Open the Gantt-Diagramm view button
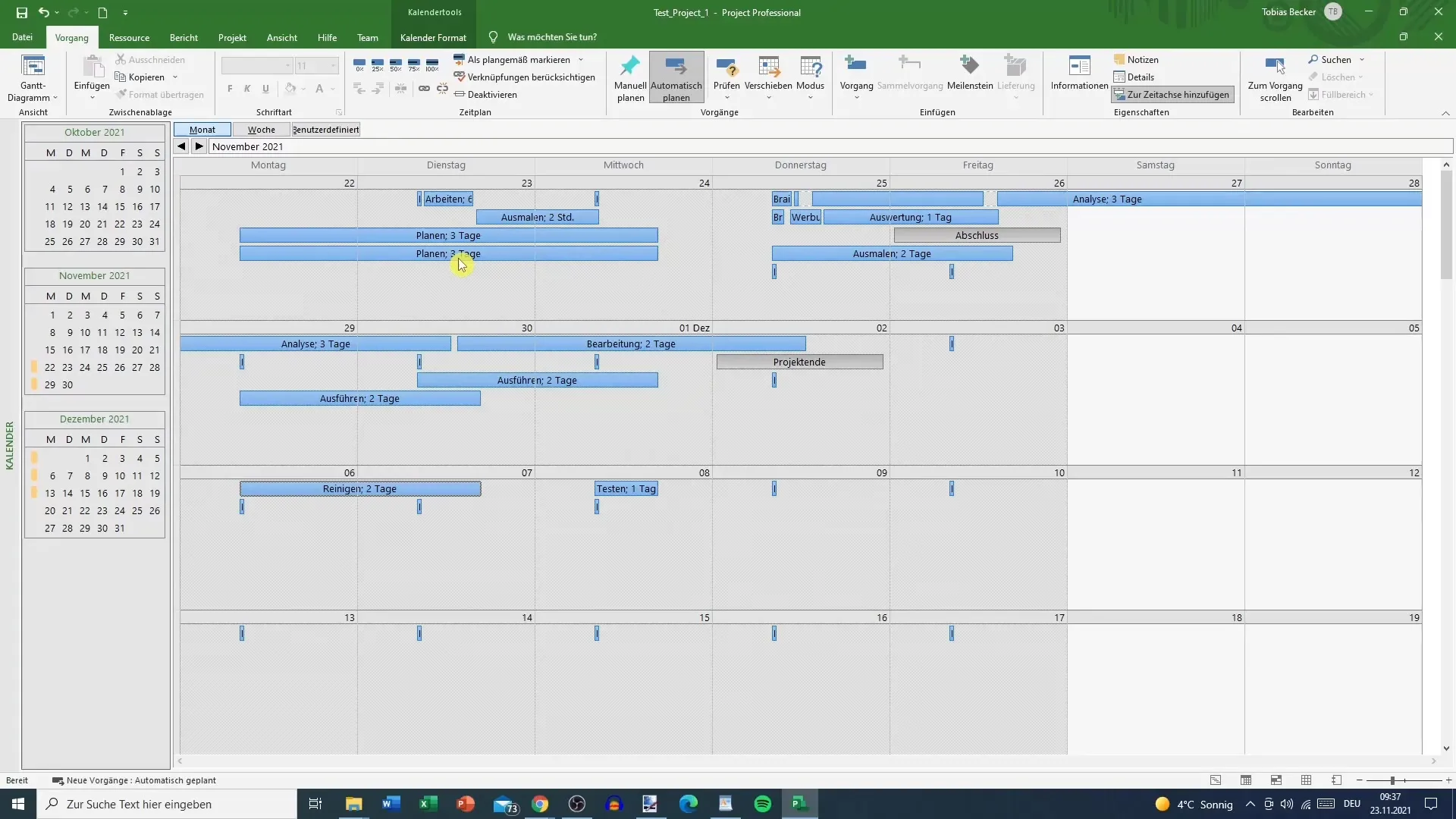This screenshot has width=1456, height=819. tap(33, 78)
